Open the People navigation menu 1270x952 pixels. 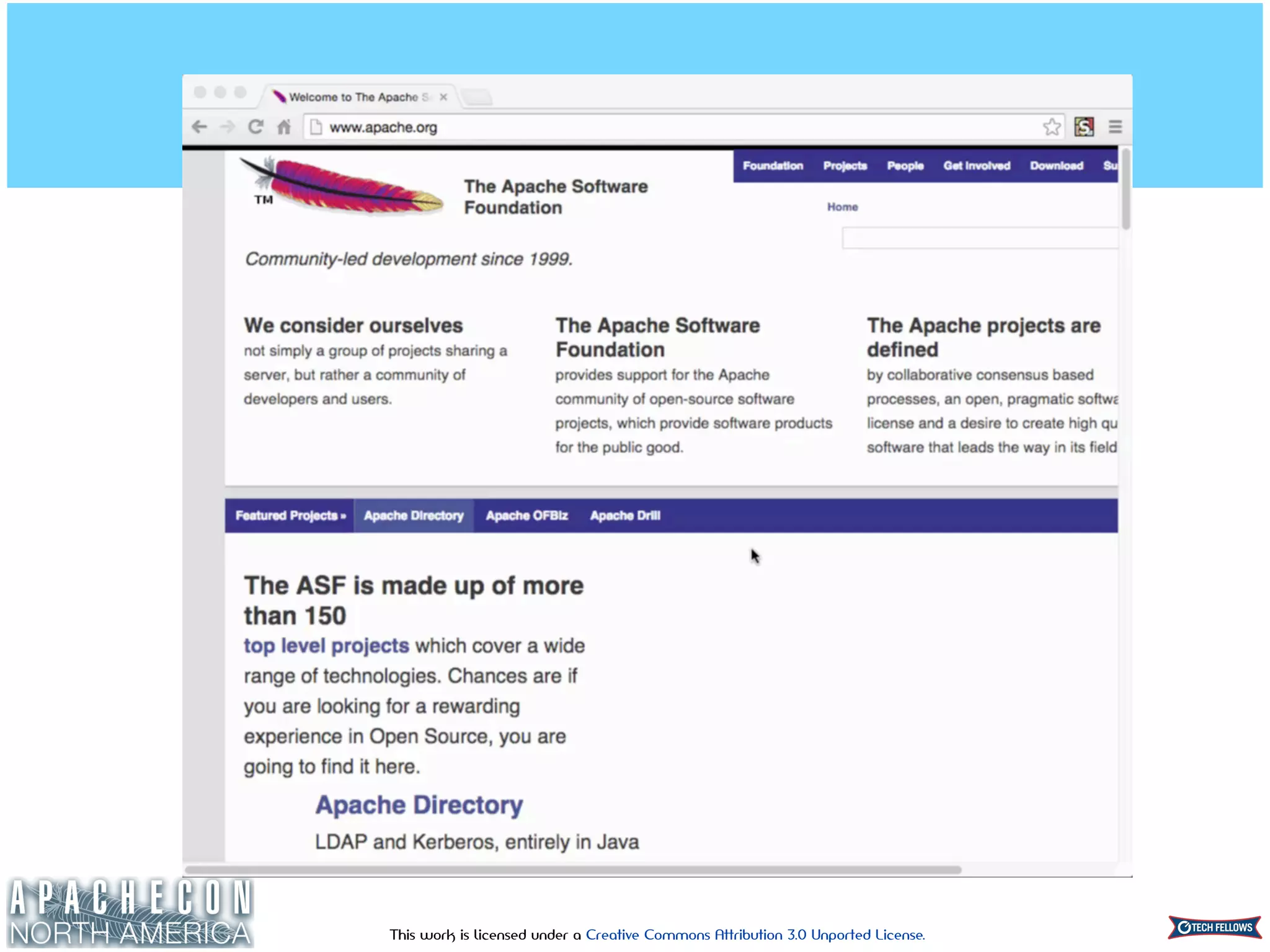coord(905,166)
